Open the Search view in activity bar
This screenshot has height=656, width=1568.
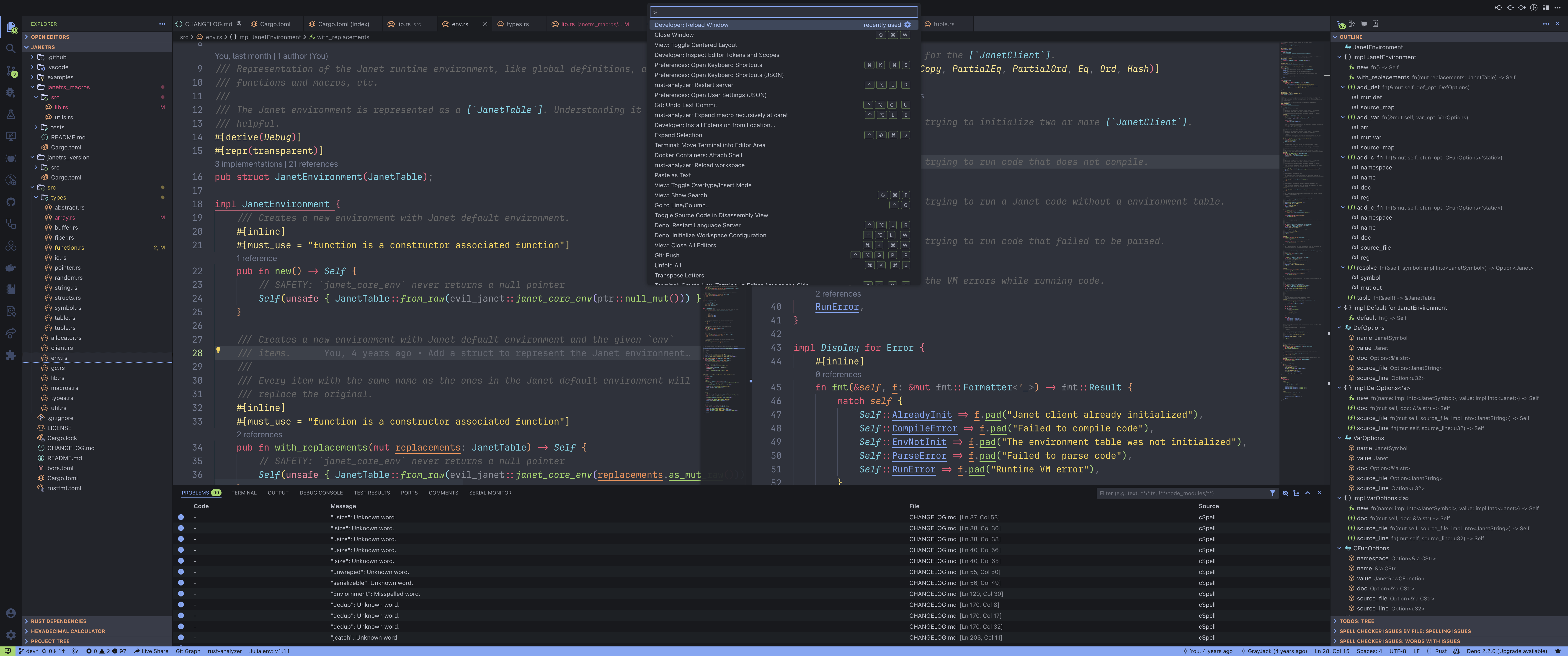pos(10,49)
